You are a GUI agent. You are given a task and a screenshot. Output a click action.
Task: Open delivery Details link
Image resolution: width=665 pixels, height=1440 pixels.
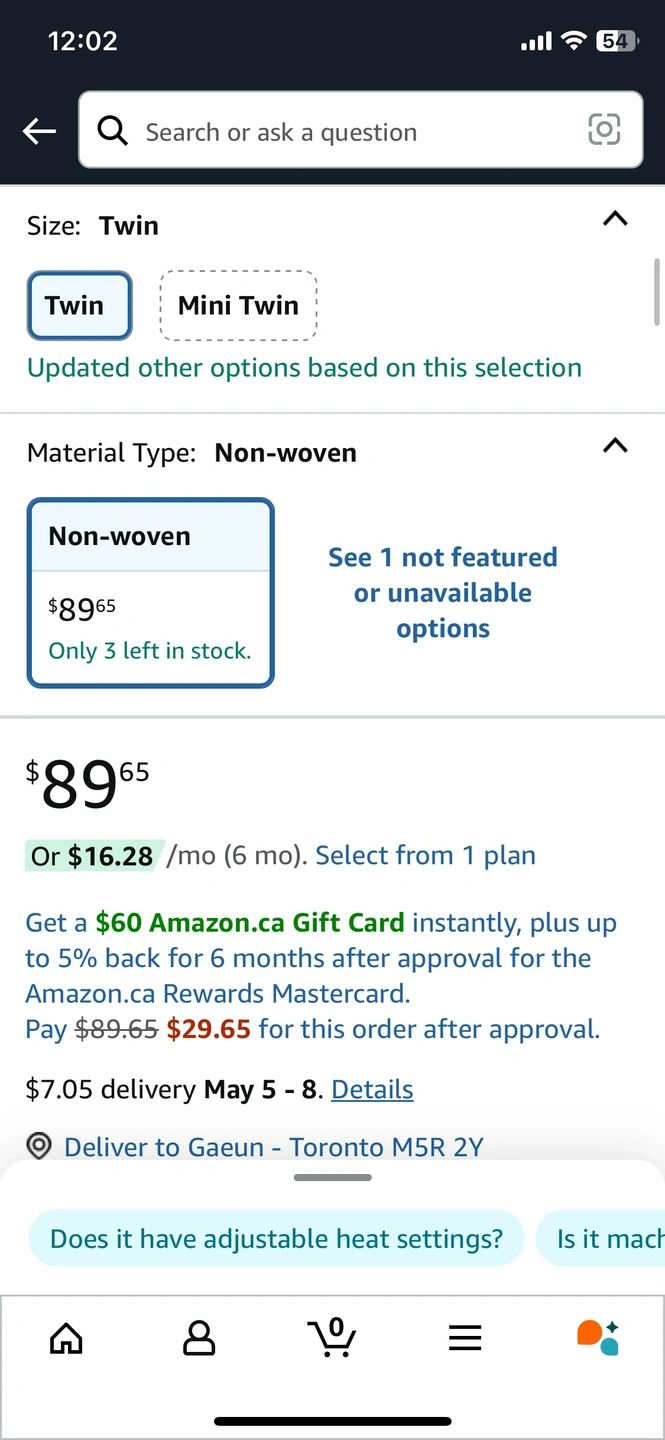click(372, 1089)
